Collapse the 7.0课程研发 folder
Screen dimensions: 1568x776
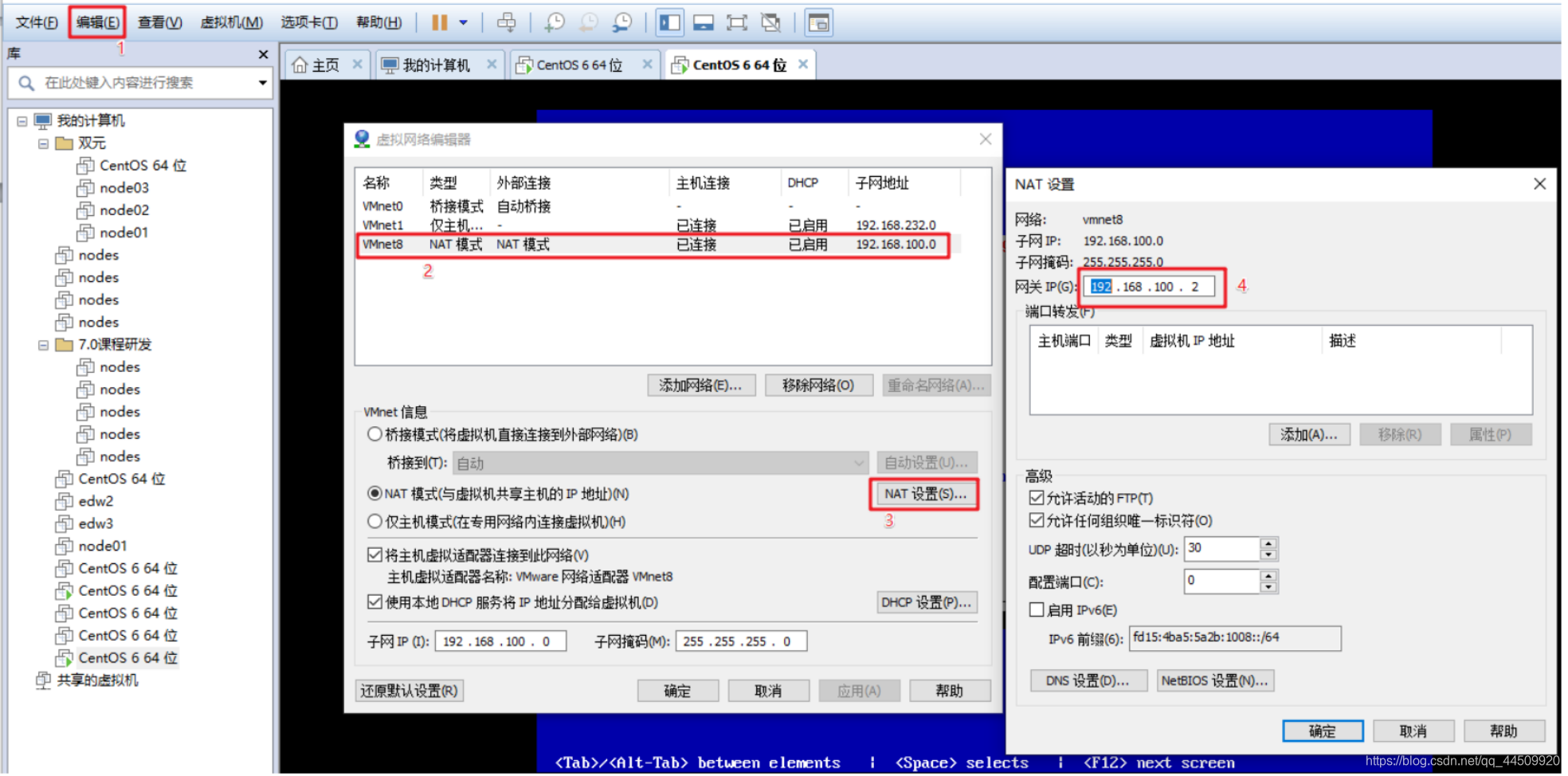(44, 345)
